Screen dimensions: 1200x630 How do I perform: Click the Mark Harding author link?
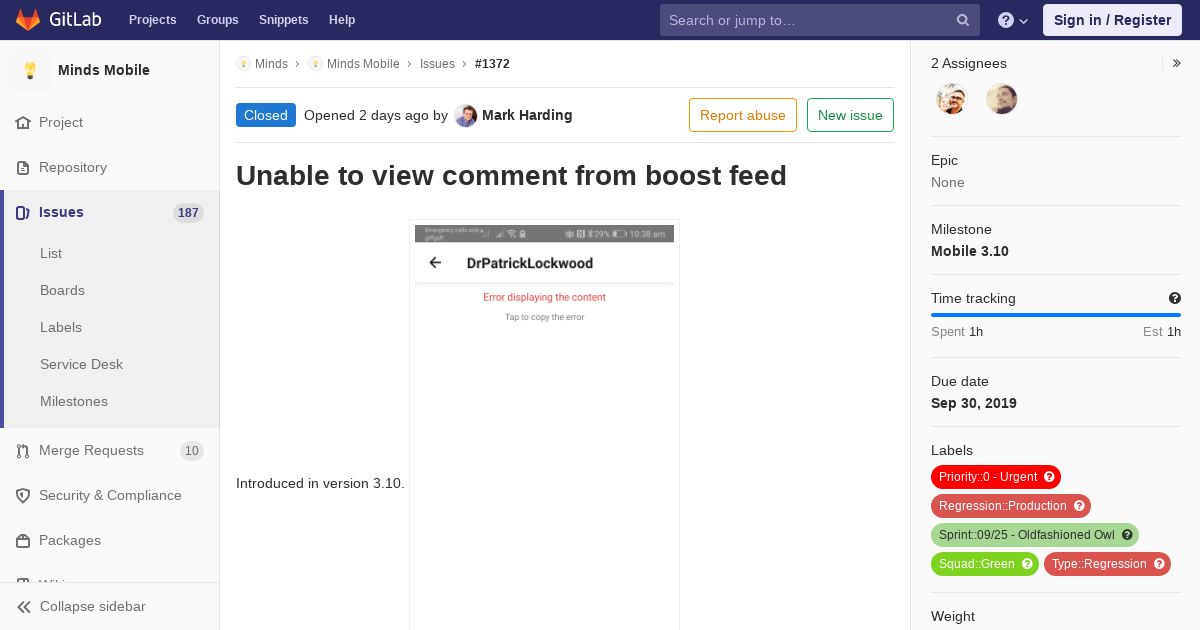click(527, 115)
